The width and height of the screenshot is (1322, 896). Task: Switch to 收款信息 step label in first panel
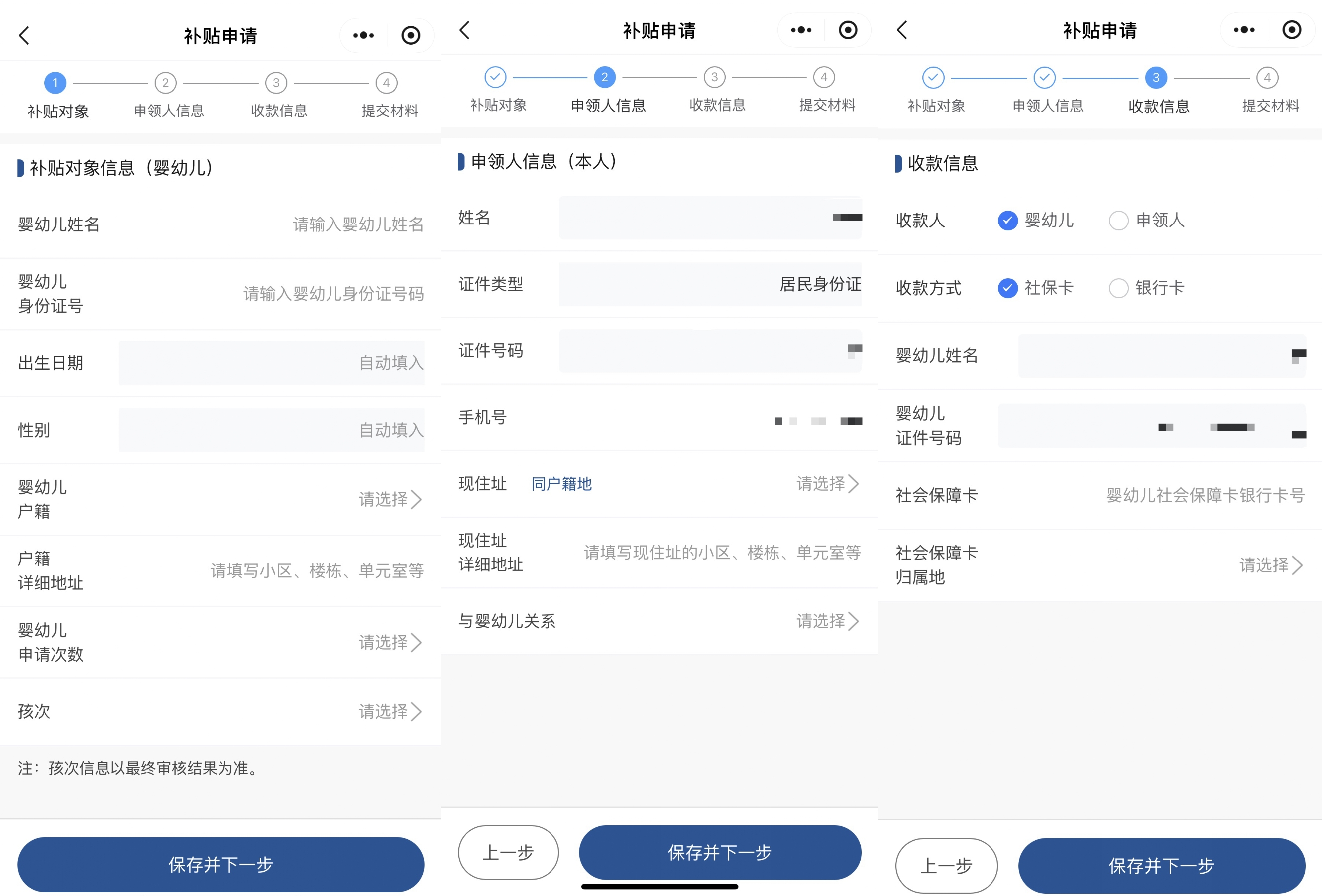coord(279,111)
